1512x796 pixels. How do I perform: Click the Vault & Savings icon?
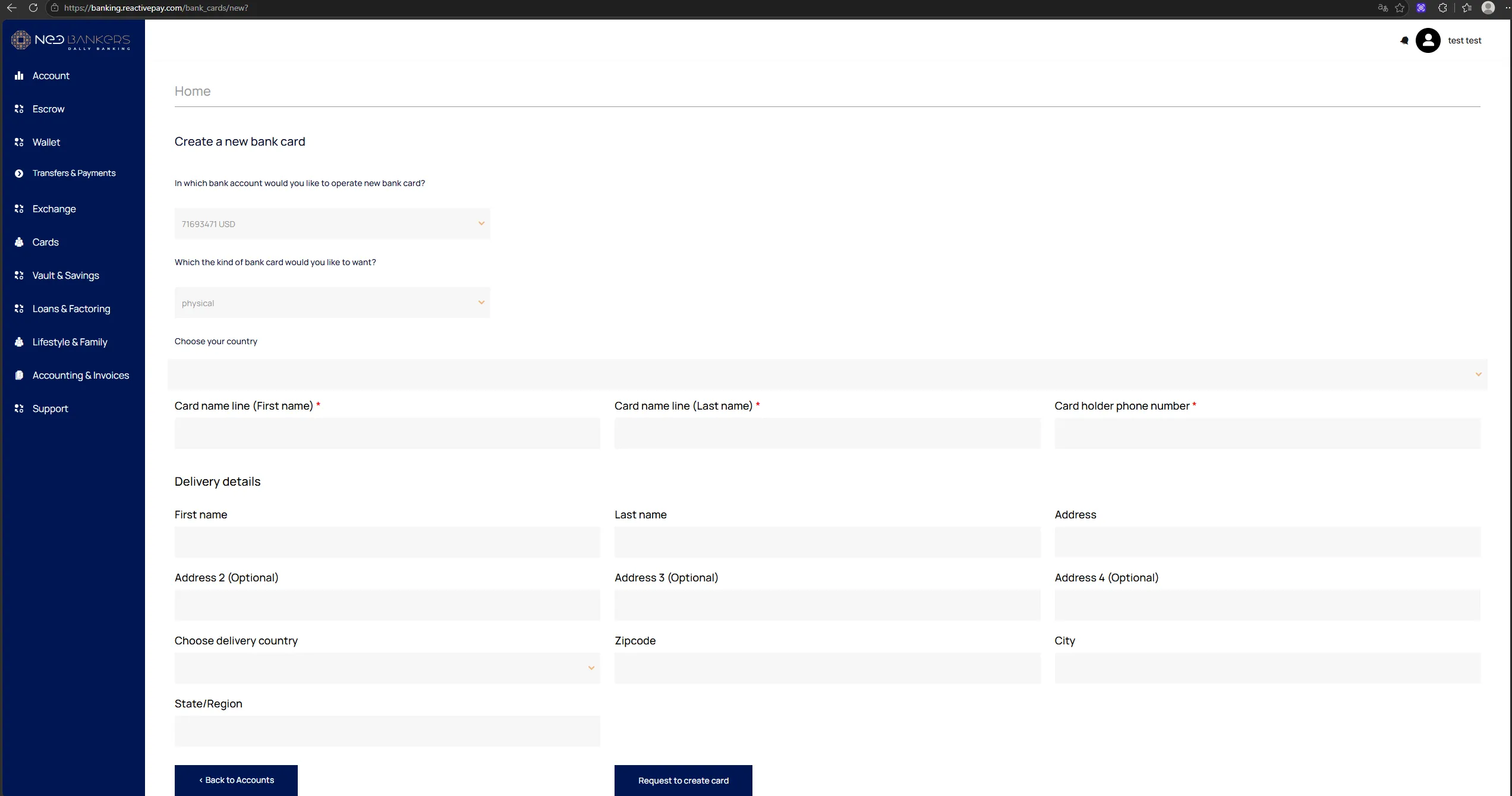pos(19,275)
